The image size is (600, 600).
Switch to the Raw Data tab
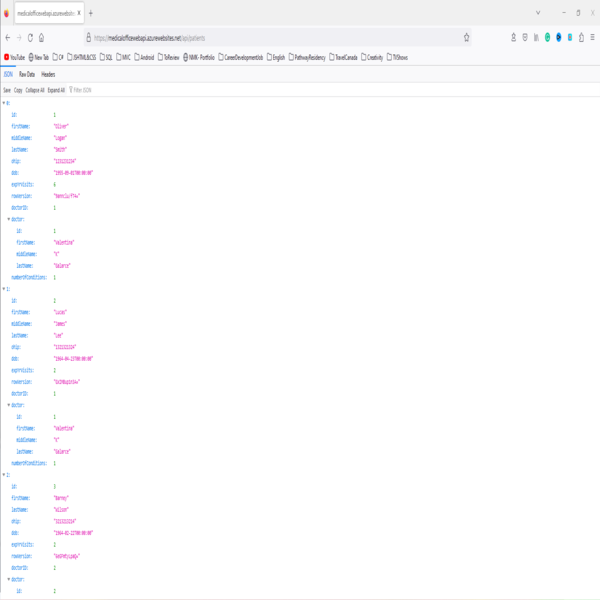click(27, 74)
